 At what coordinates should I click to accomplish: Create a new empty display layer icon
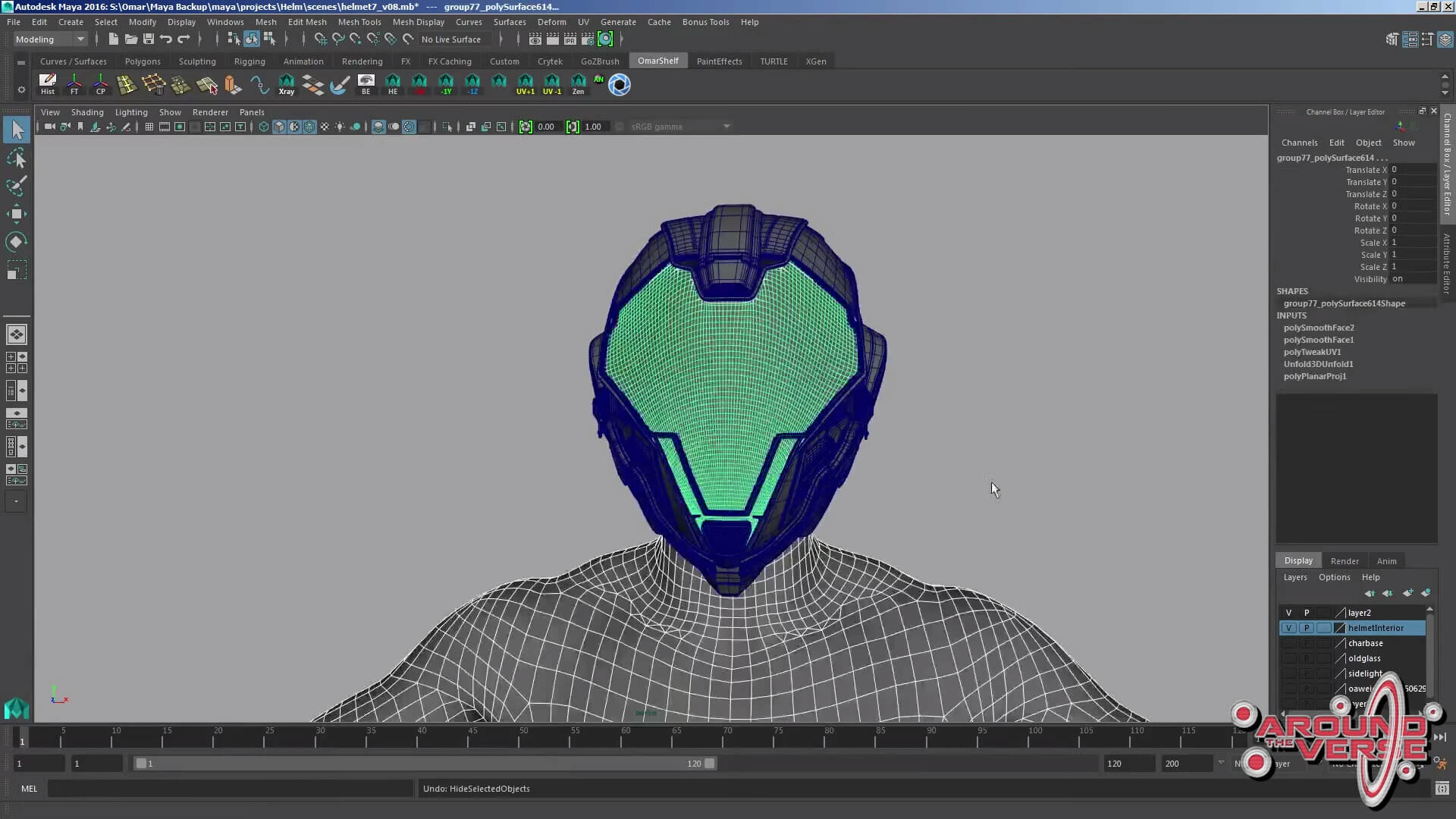coord(1407,593)
